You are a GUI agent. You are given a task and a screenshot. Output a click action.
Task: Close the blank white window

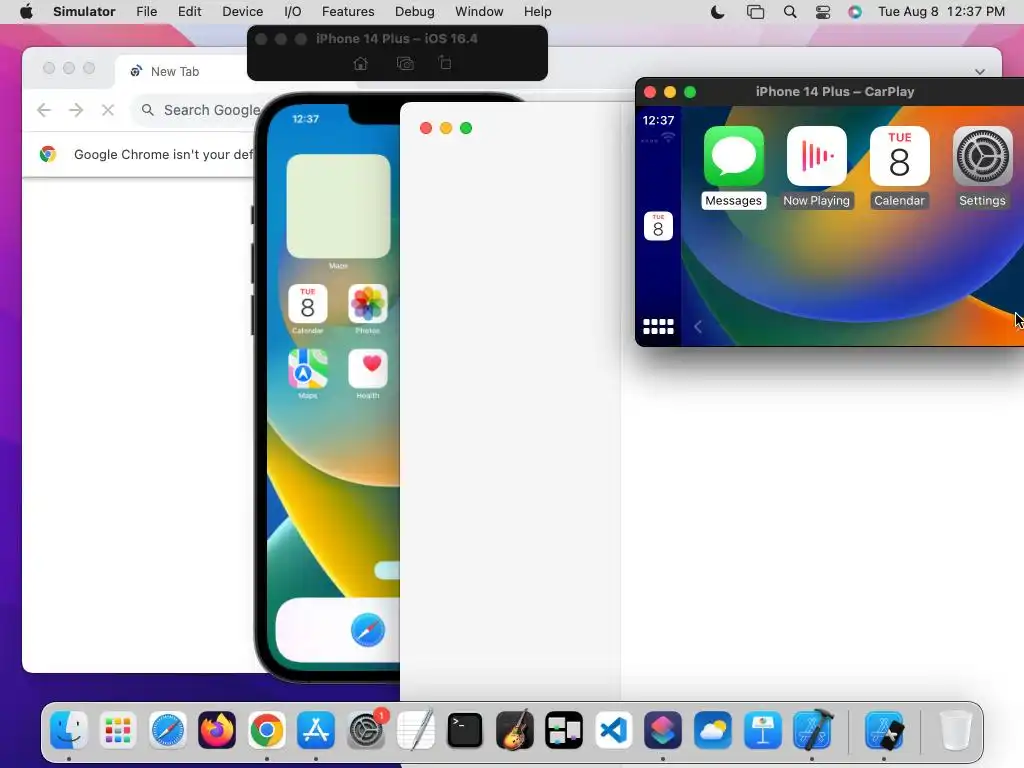pos(426,128)
